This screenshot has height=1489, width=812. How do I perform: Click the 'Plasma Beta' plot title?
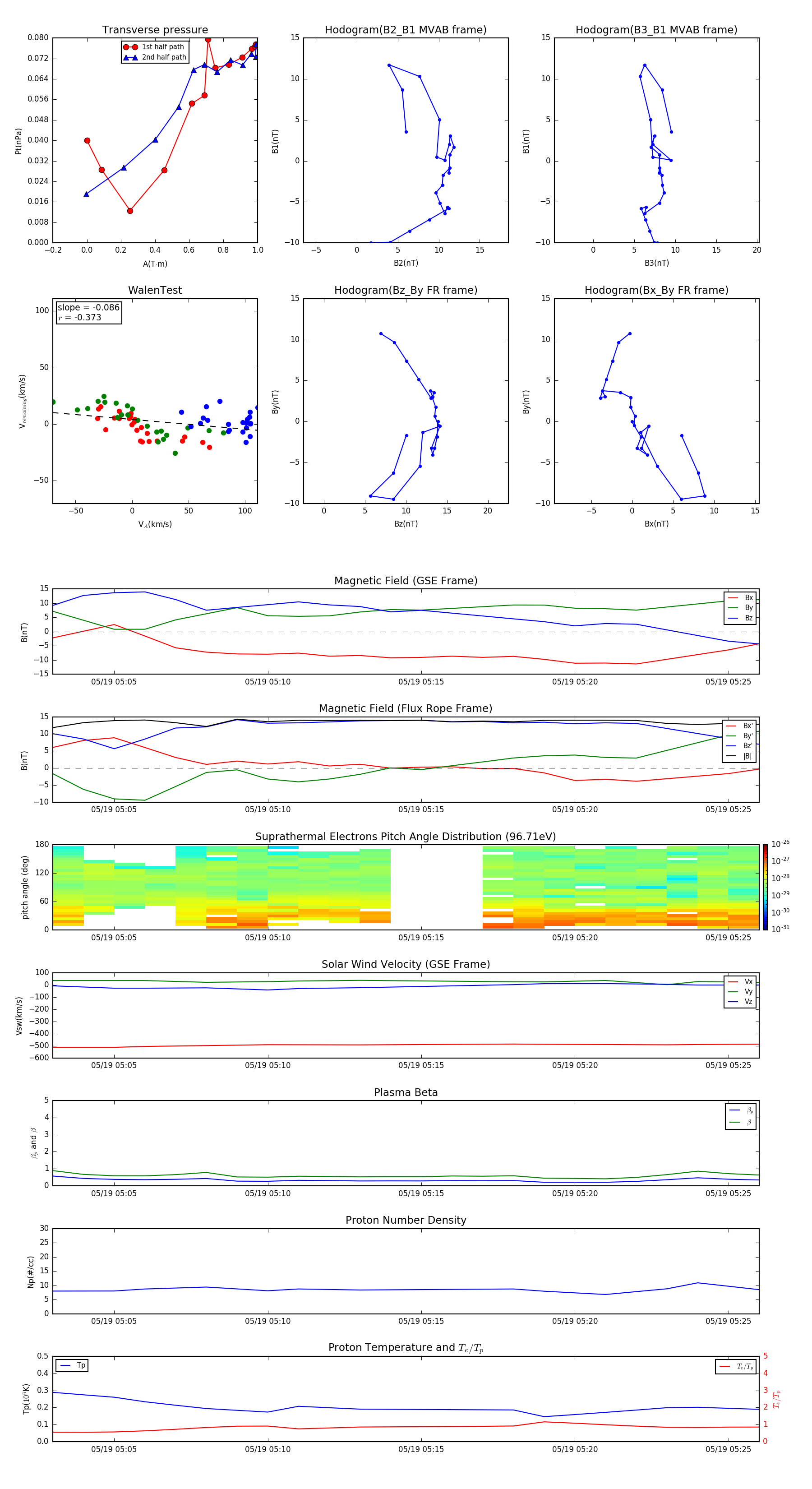(406, 1092)
